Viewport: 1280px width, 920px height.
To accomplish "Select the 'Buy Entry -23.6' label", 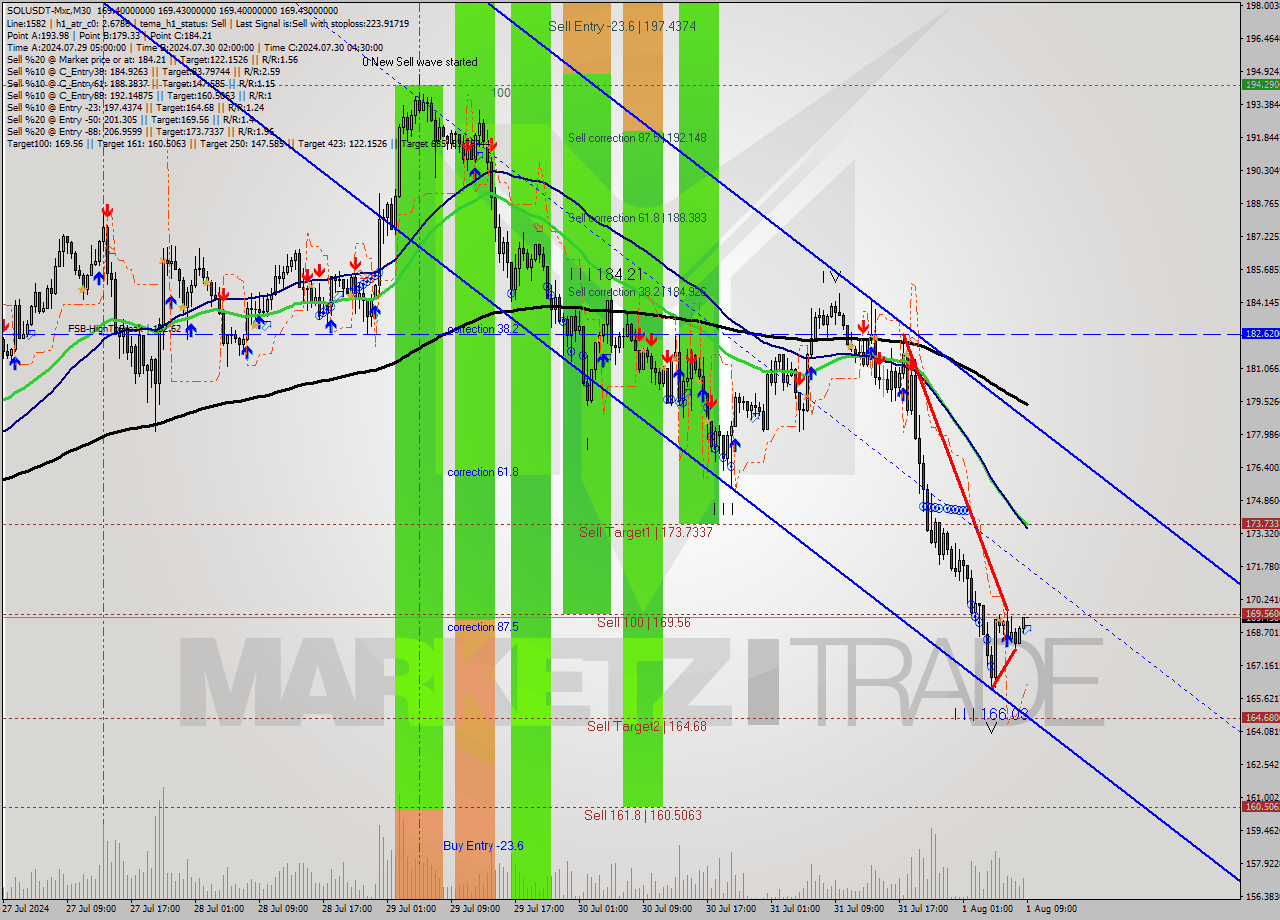I will point(483,846).
